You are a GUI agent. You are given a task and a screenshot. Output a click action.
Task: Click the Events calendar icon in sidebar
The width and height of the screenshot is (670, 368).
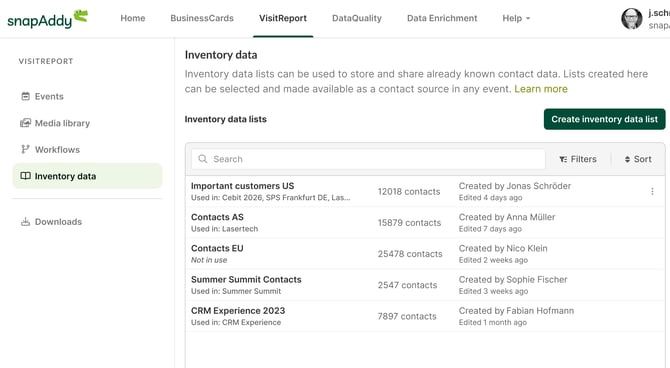tap(26, 96)
